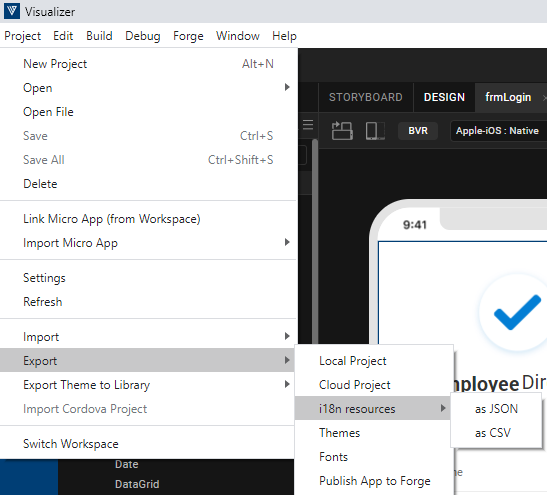Click the rotate device orientation icon
Screen dimensions: 547x495
tap(342, 131)
